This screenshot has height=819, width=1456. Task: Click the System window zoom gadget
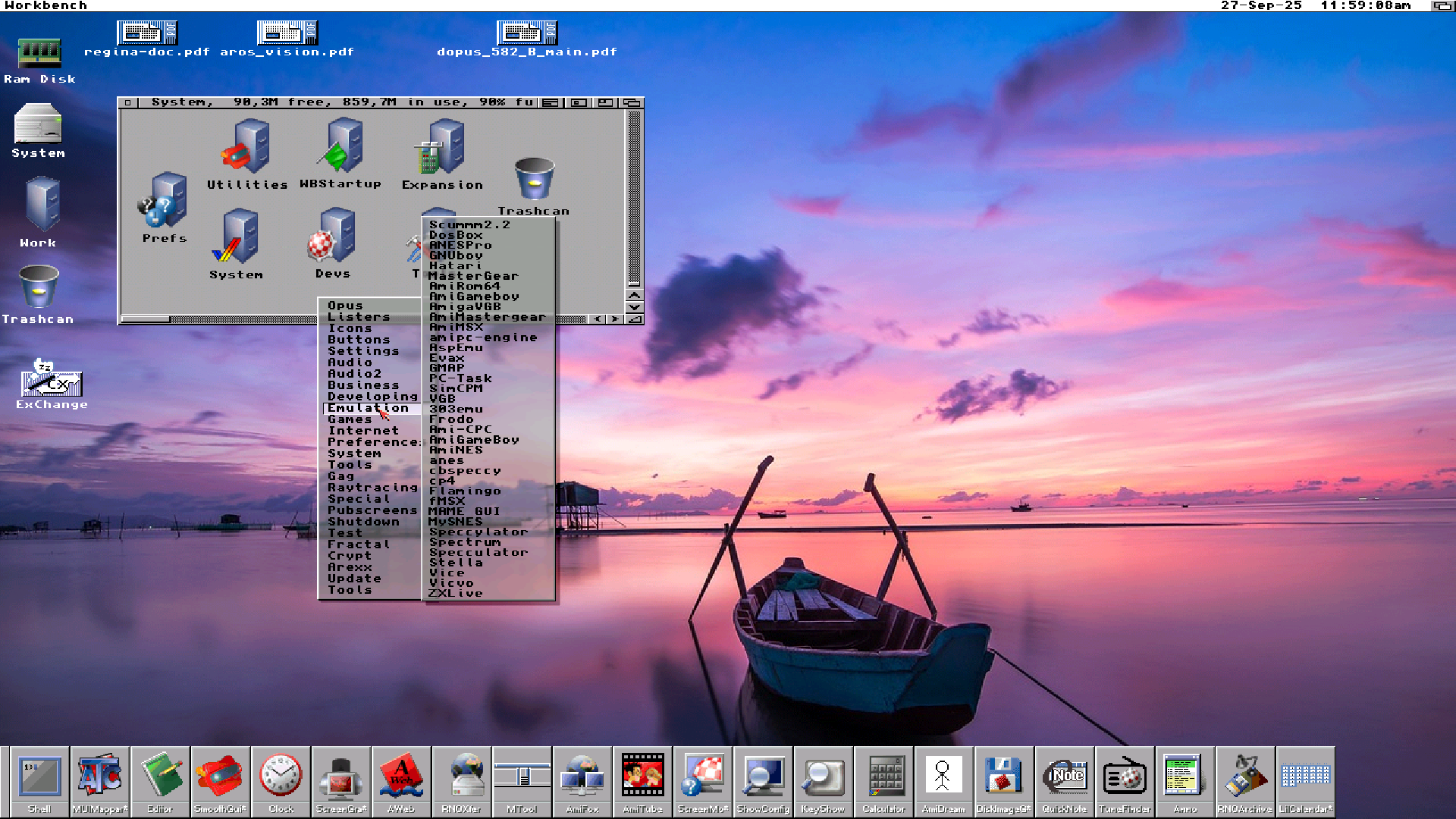click(605, 102)
